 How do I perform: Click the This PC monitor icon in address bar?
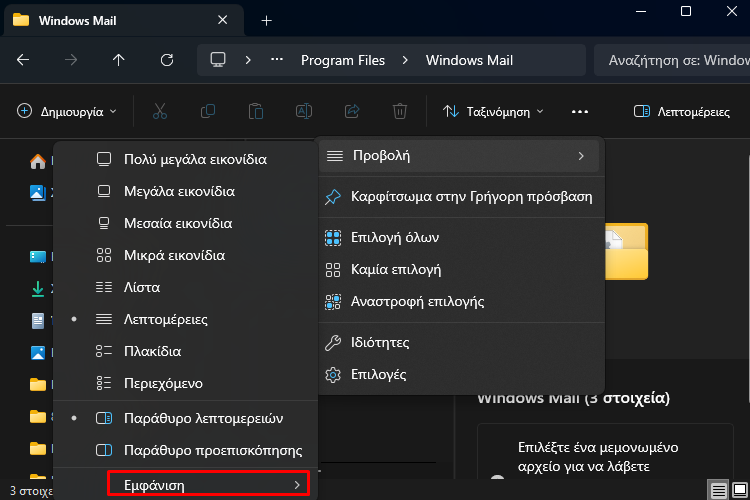coord(218,60)
